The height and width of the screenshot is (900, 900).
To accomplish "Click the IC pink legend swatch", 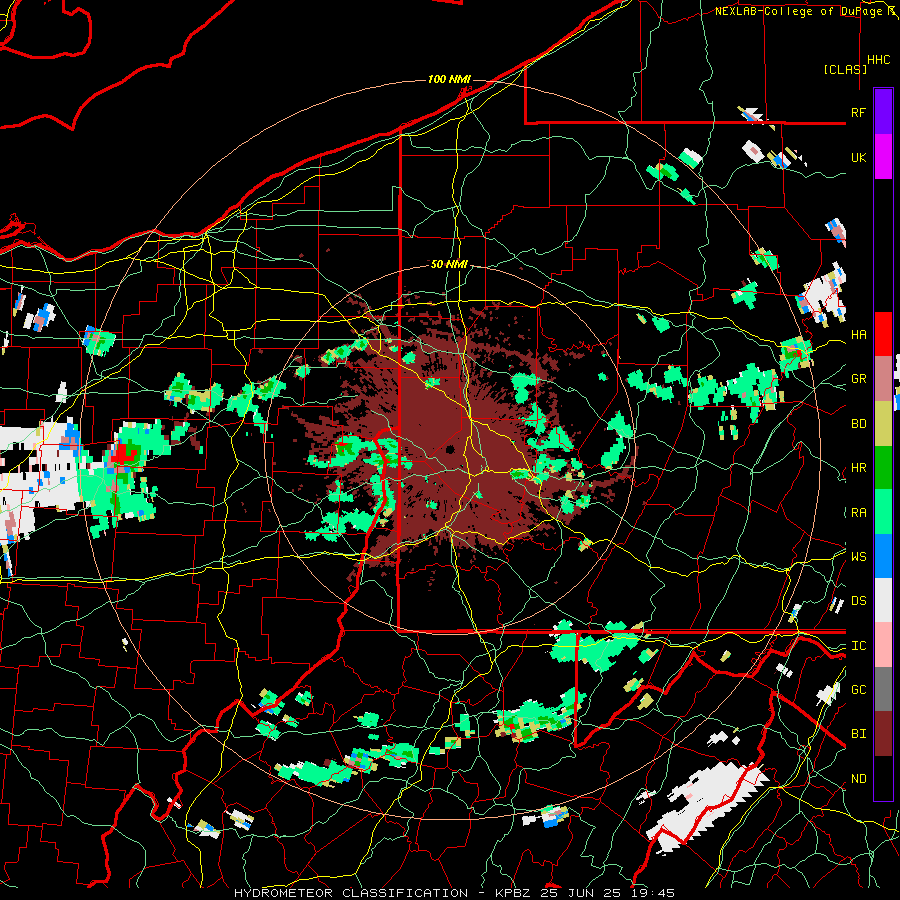I will pos(883,645).
